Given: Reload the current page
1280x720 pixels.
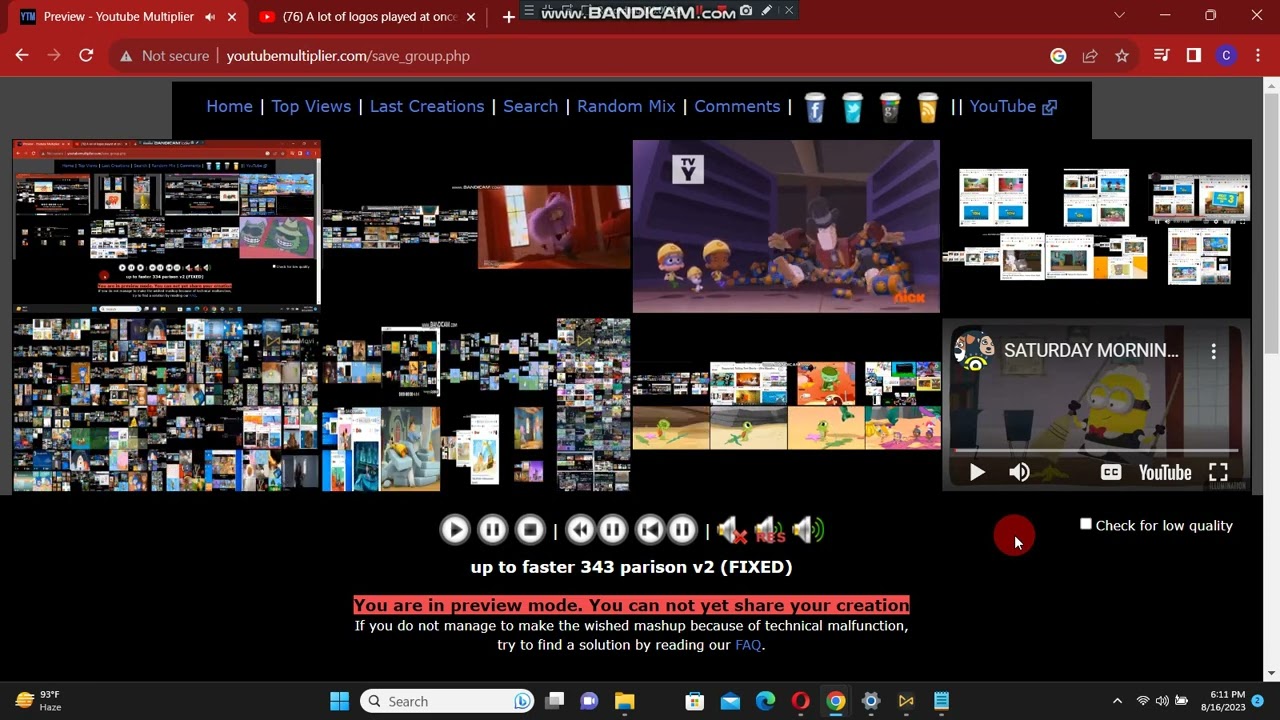Looking at the screenshot, I should 86,56.
